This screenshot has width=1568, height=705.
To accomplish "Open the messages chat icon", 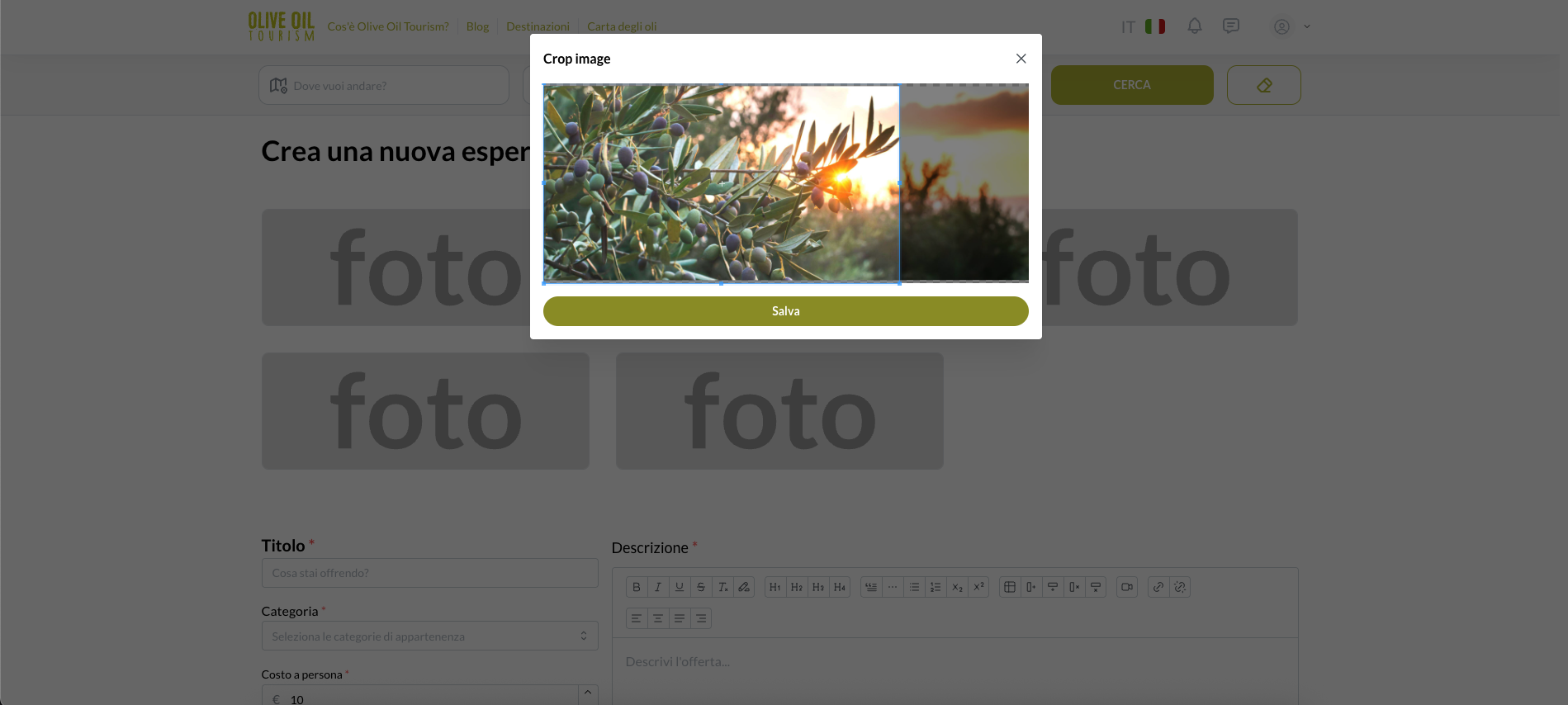I will [1230, 26].
